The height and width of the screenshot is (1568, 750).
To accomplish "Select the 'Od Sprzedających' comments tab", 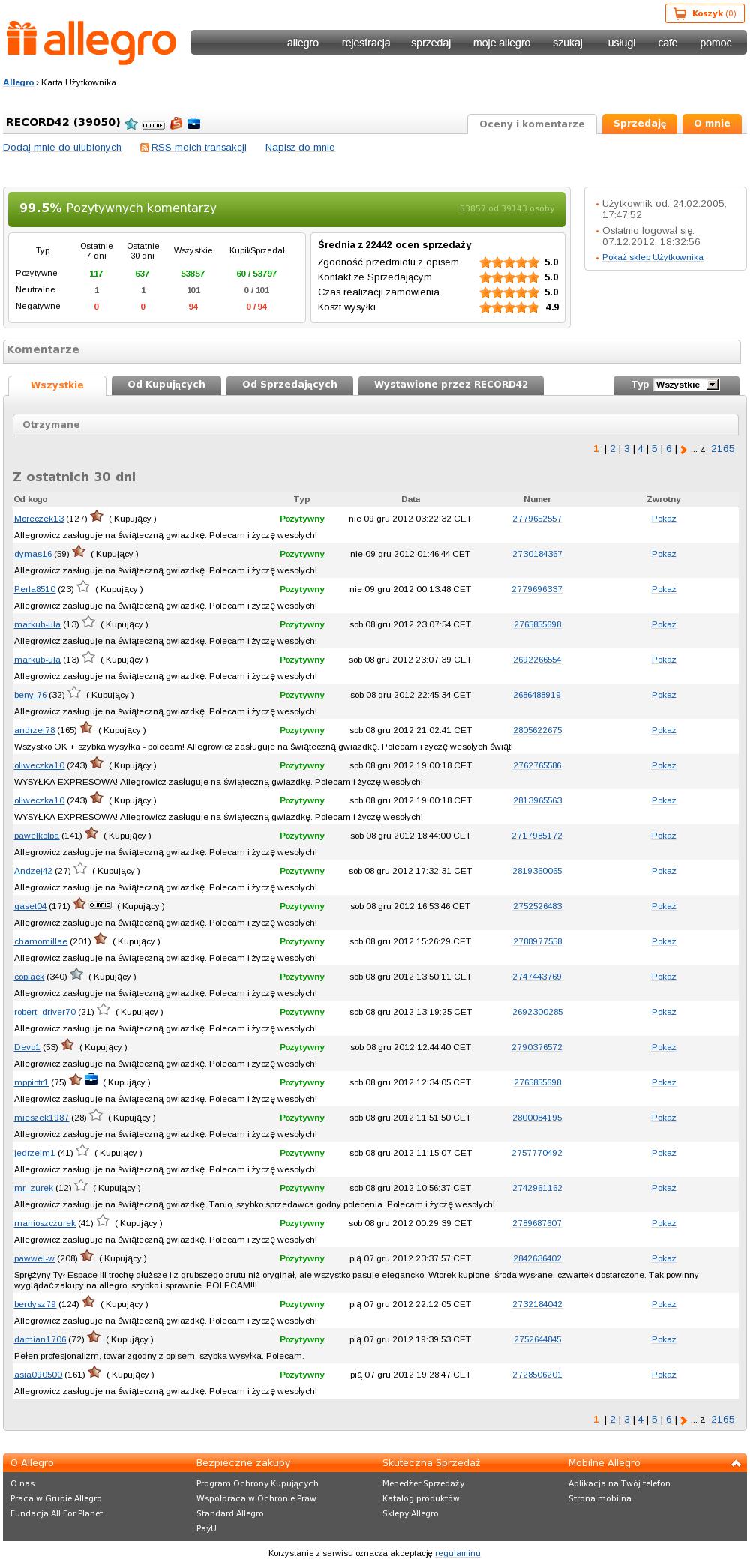I will tap(289, 385).
